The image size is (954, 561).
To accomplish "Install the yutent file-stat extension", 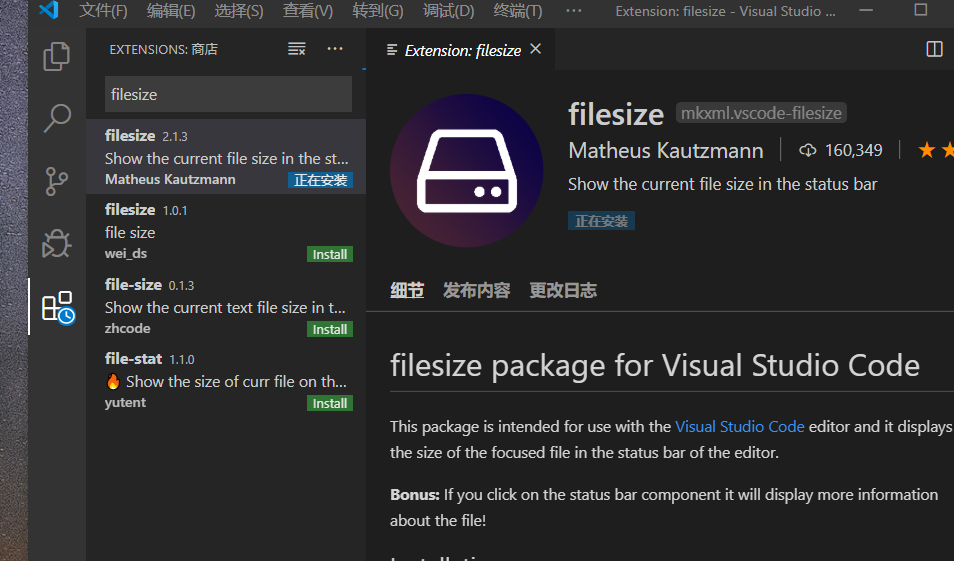I will coord(330,403).
